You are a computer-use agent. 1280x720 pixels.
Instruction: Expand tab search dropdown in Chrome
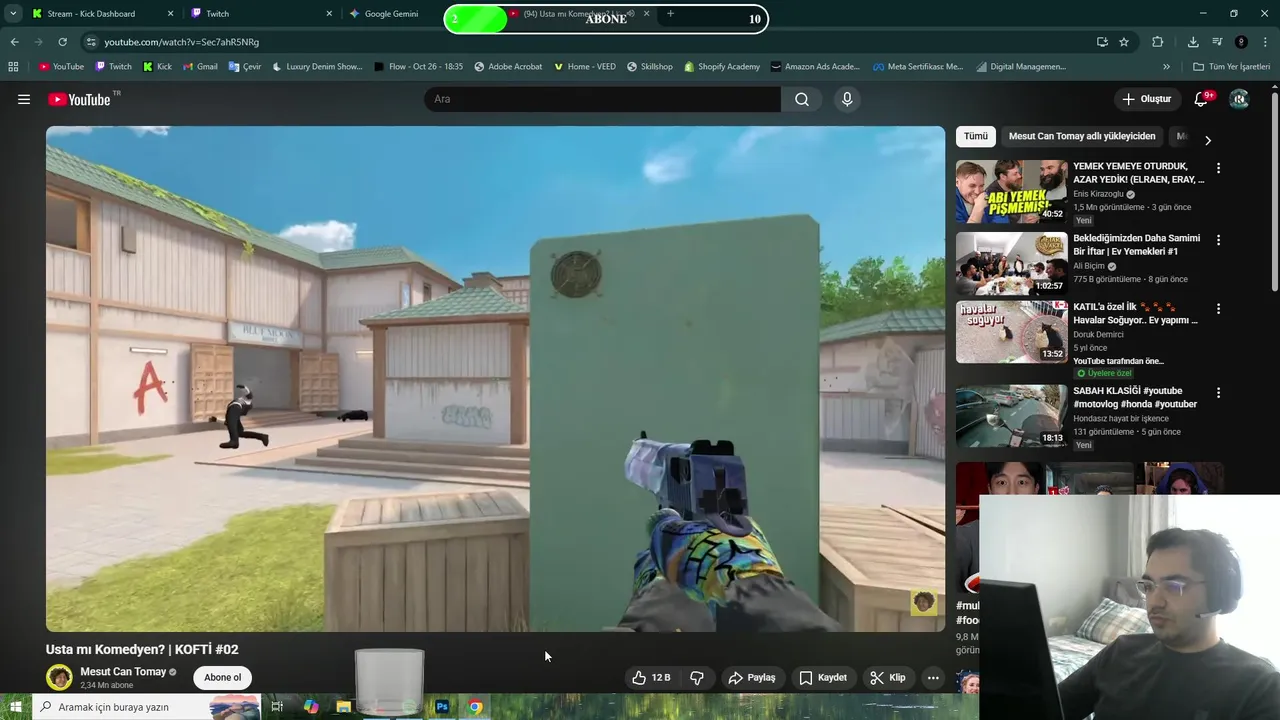point(13,14)
